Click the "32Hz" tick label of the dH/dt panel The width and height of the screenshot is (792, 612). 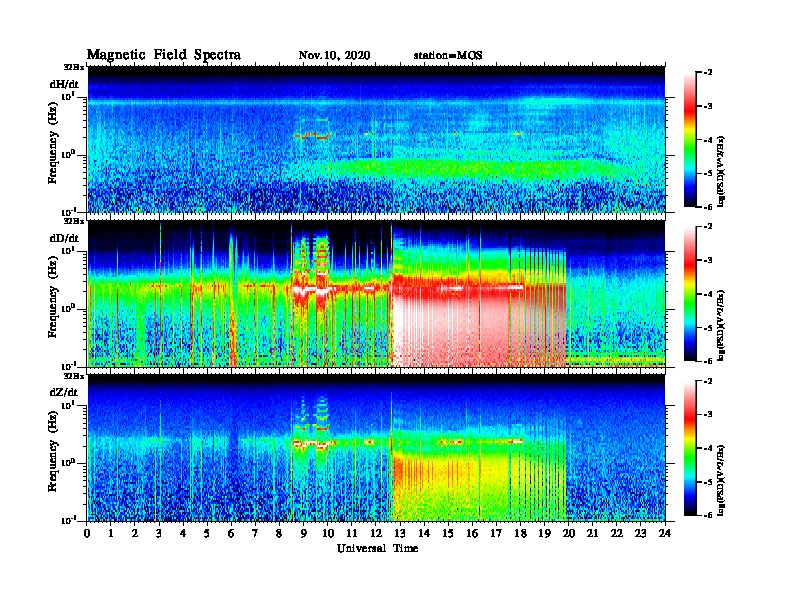click(74, 67)
